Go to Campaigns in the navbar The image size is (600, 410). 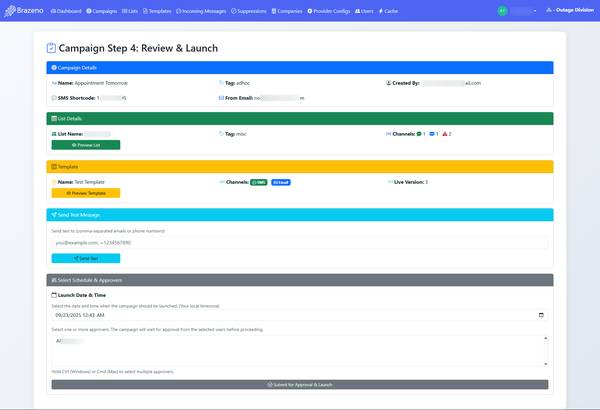click(102, 10)
